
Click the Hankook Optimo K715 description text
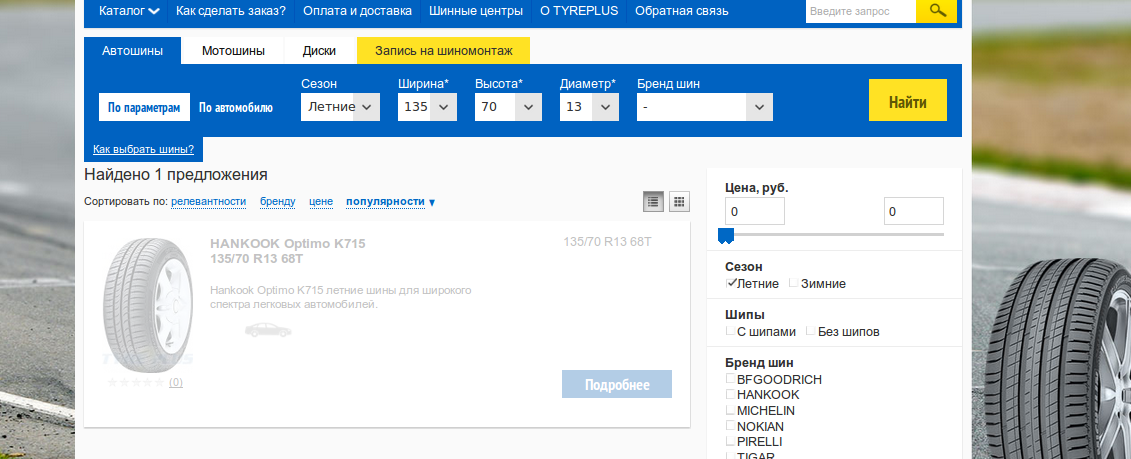340,297
